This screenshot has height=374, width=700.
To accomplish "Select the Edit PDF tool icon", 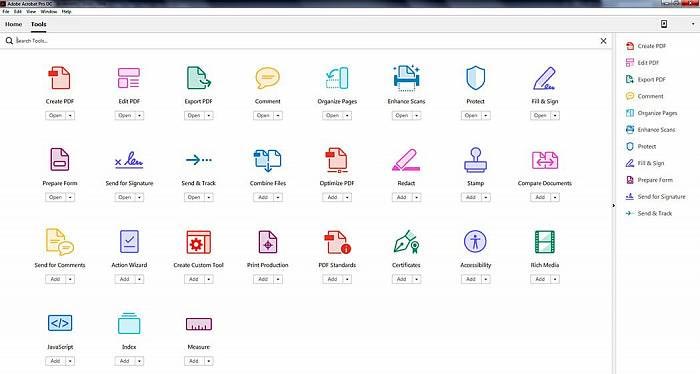I will 129,78.
